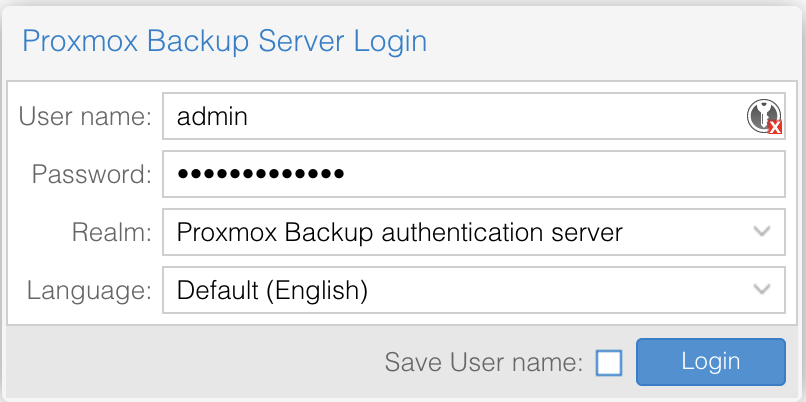Click the Default (English) language box
806x402 pixels.
point(474,290)
